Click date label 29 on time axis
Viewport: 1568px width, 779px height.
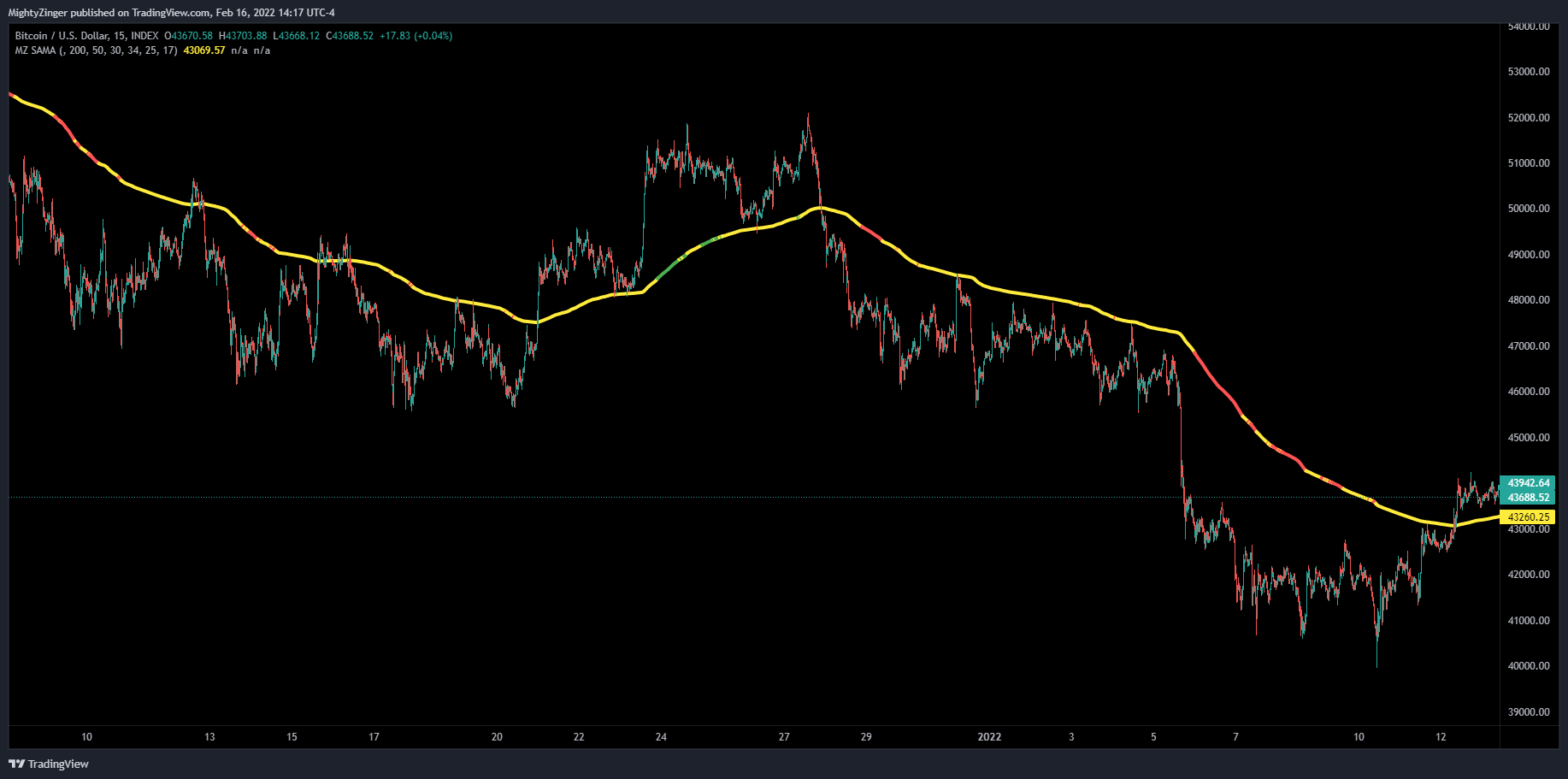coord(866,737)
